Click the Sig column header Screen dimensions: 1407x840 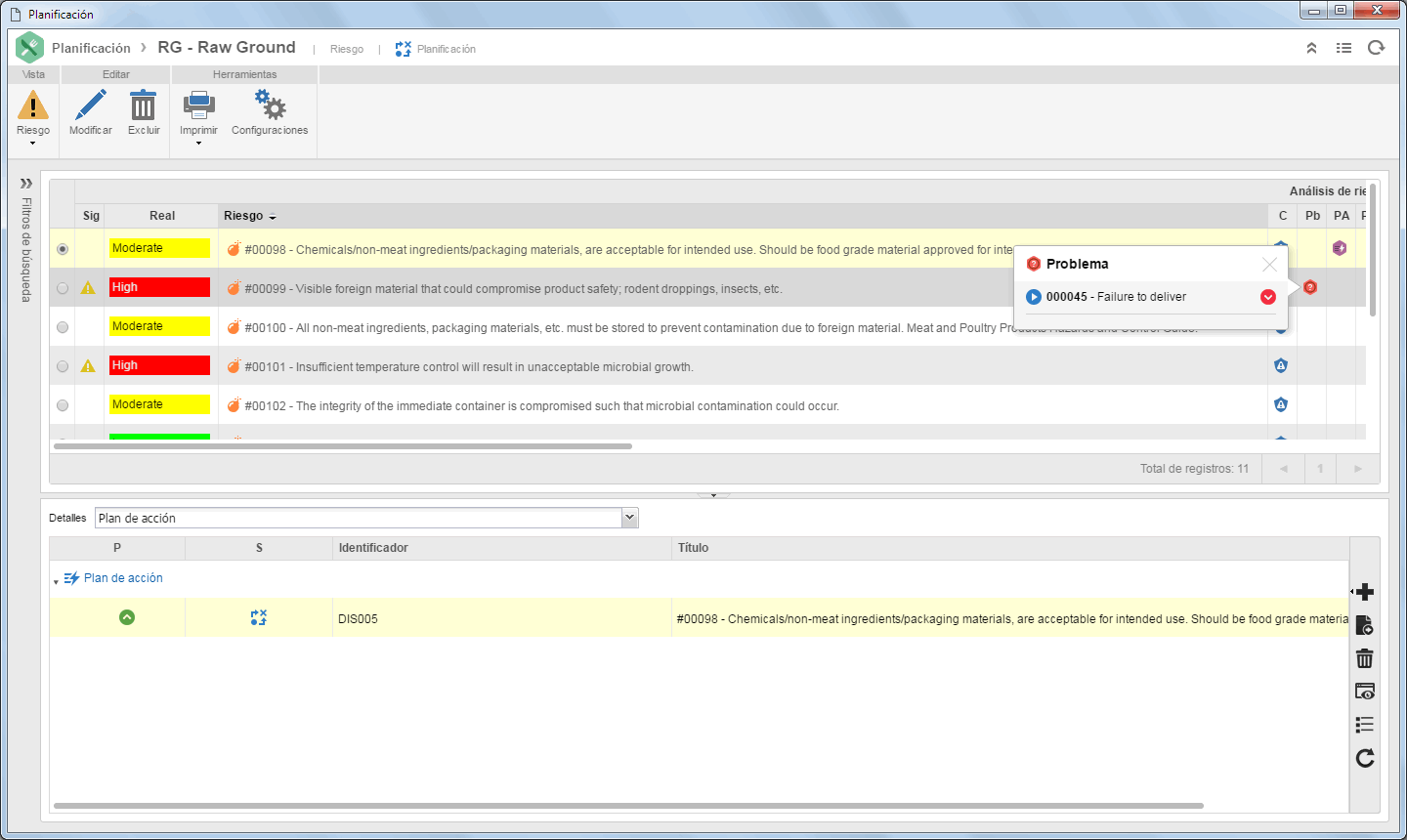[91, 216]
